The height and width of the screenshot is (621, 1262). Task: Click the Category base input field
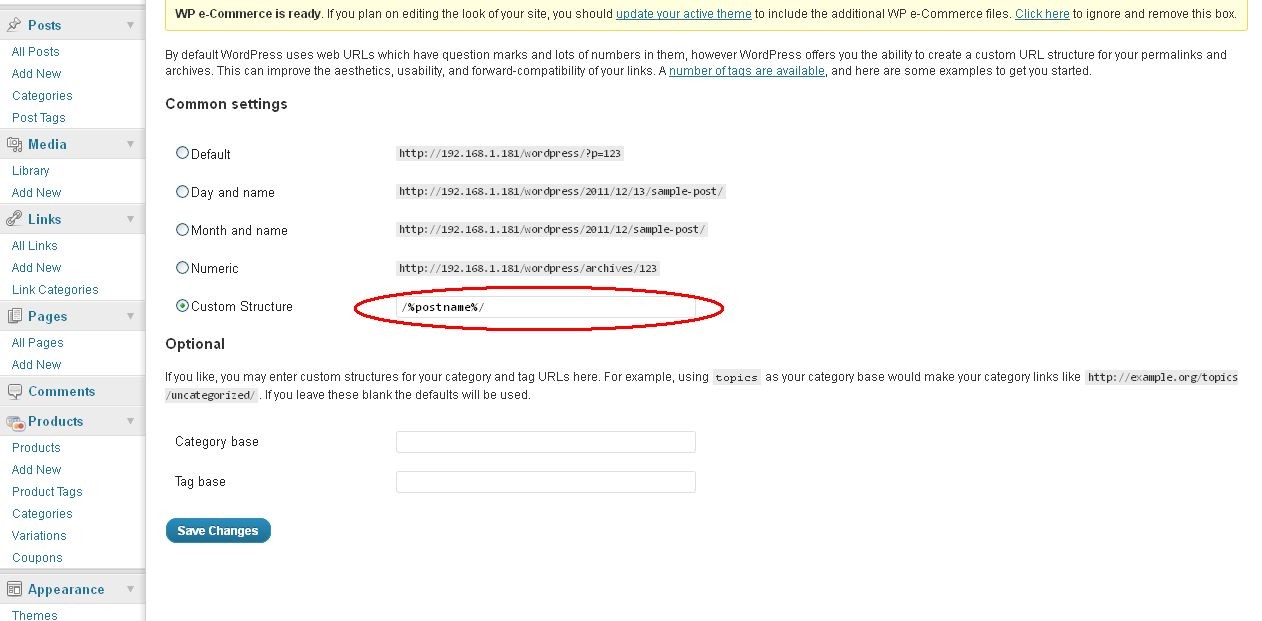point(546,442)
